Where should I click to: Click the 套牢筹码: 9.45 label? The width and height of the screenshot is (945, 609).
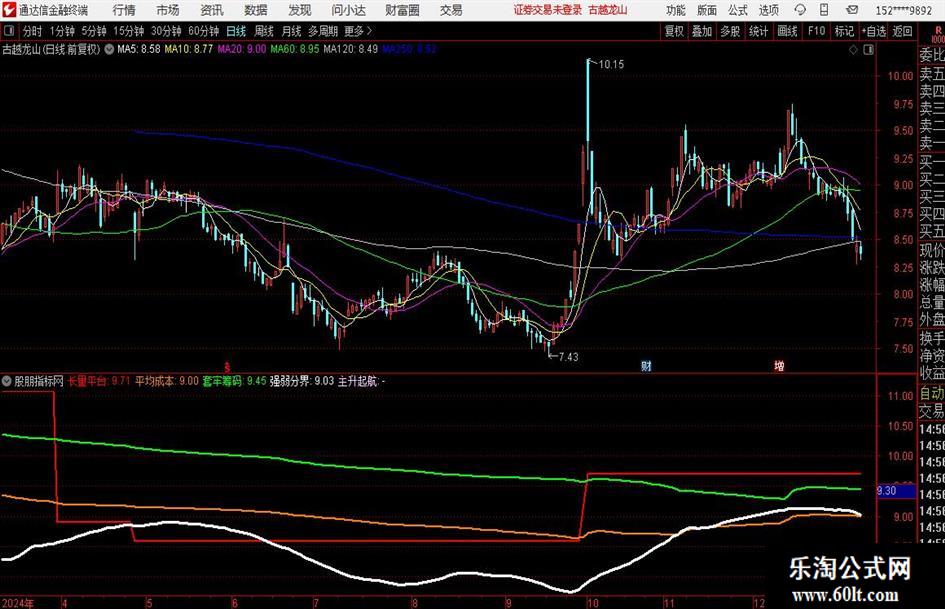click(x=234, y=381)
